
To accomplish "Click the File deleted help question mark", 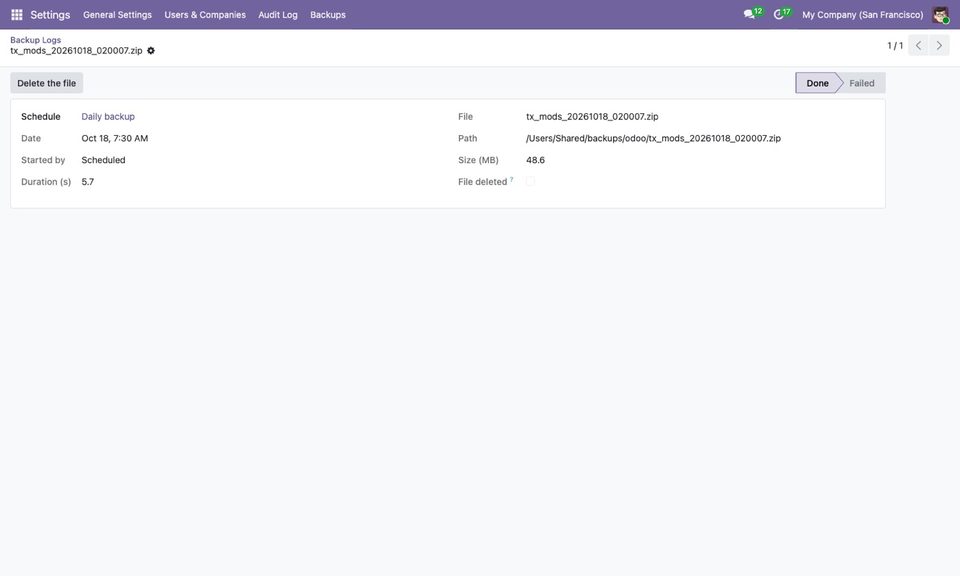I will (511, 179).
